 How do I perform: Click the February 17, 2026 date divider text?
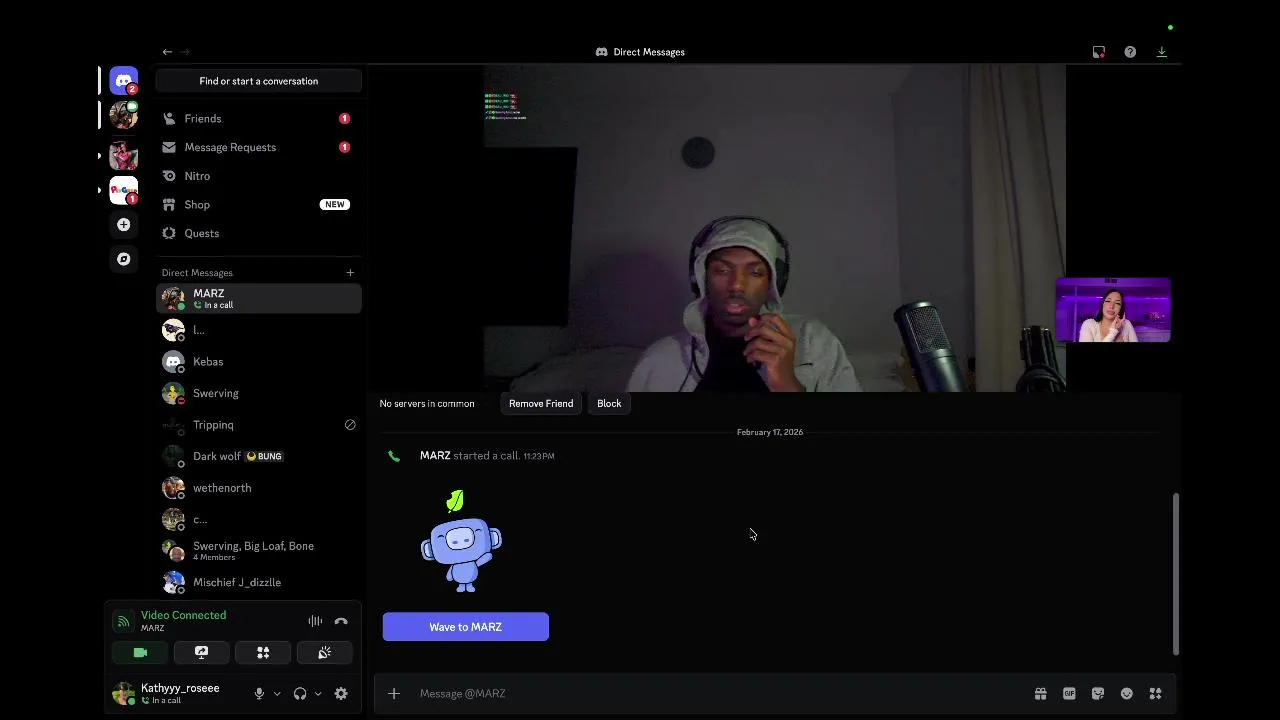click(770, 432)
